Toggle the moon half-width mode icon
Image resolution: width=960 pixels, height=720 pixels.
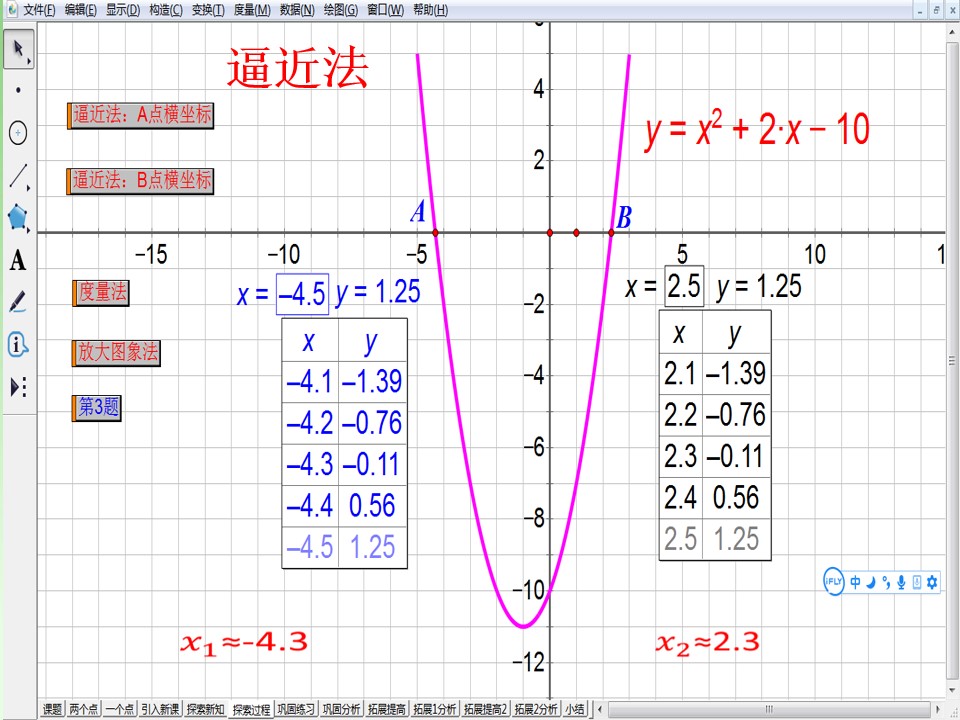(x=871, y=582)
